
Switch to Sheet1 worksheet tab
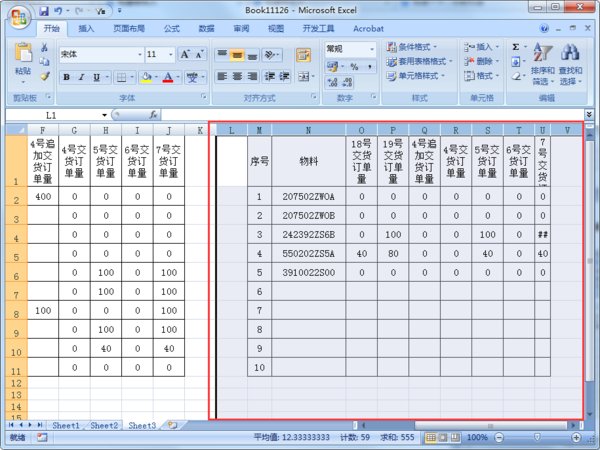[x=66, y=425]
